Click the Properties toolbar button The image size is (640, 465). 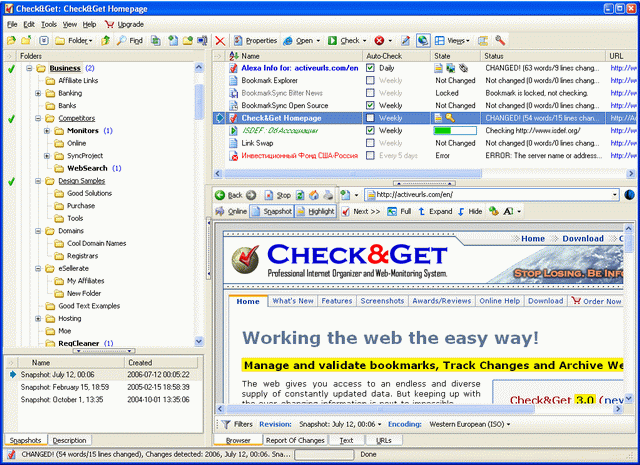pos(254,40)
